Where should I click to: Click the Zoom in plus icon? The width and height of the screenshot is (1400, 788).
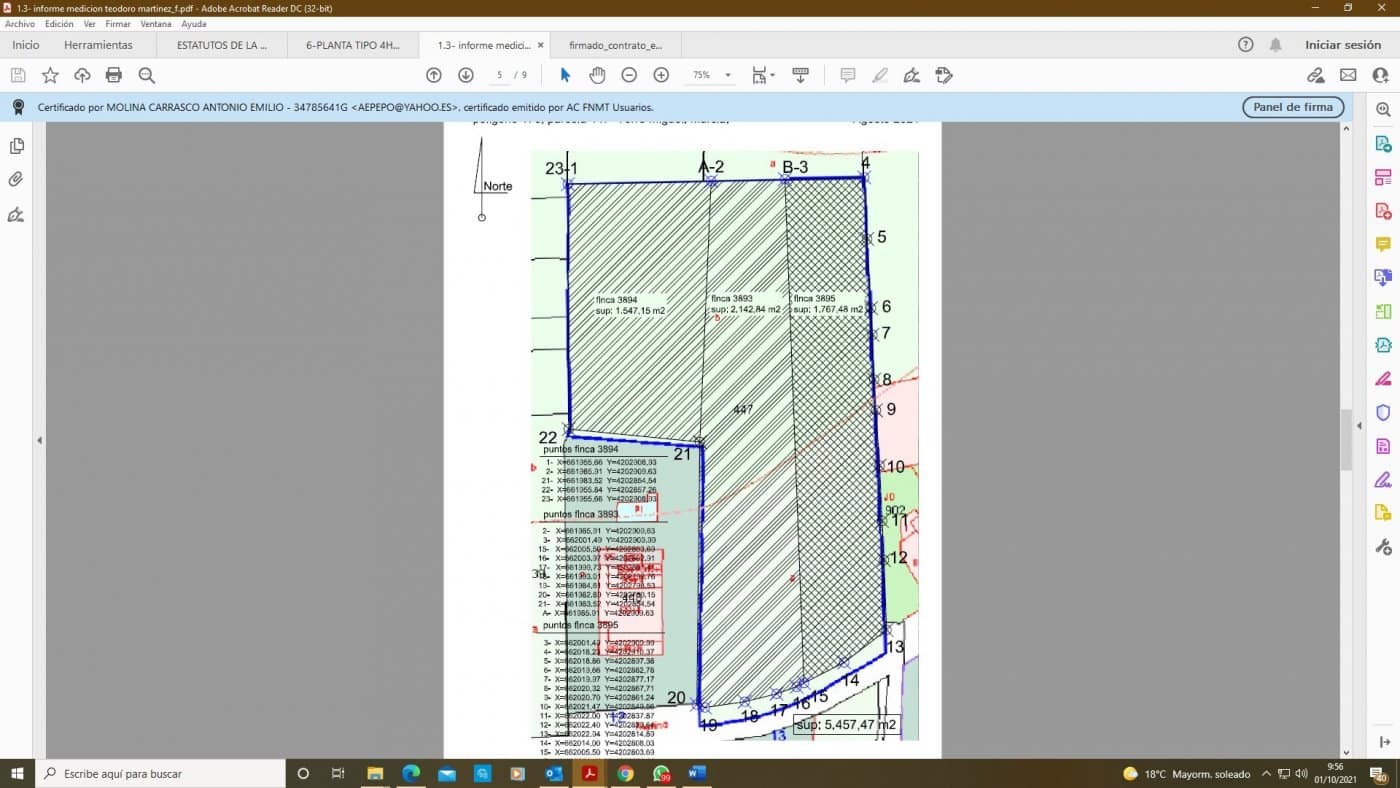661,75
